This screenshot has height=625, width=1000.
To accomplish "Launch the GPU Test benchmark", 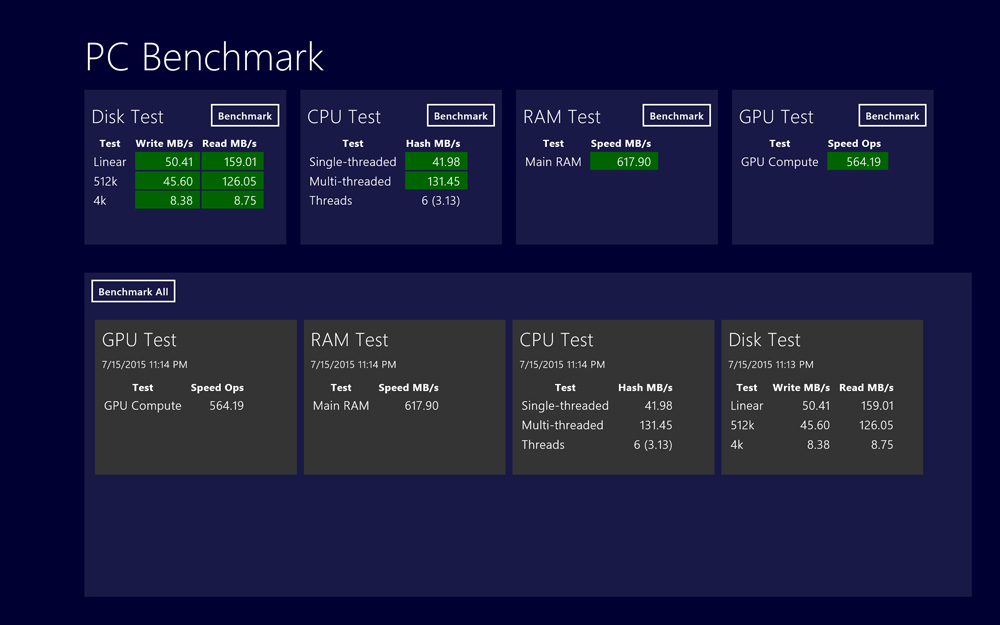I will [893, 116].
